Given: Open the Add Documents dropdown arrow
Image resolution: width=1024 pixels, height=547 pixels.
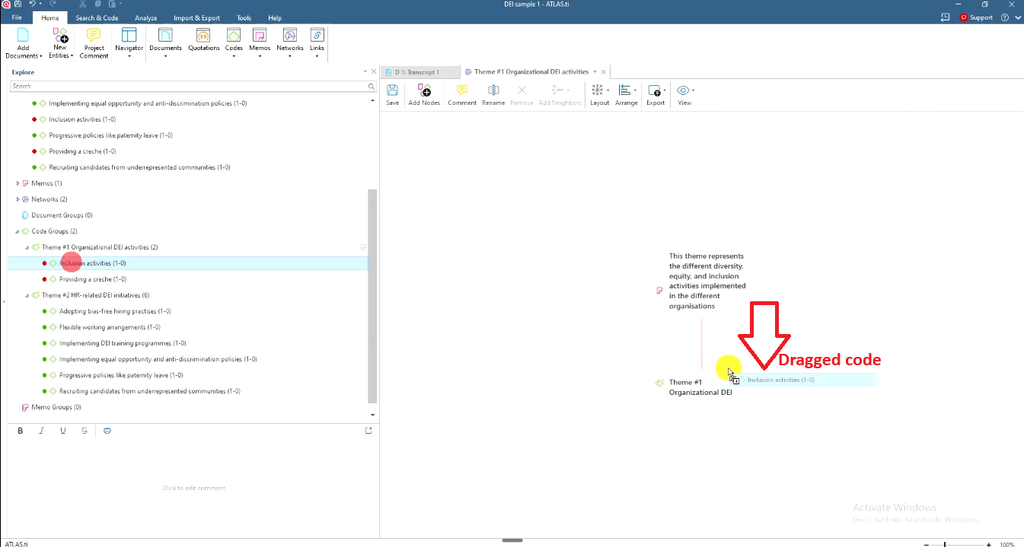Looking at the screenshot, I should coord(41,56).
